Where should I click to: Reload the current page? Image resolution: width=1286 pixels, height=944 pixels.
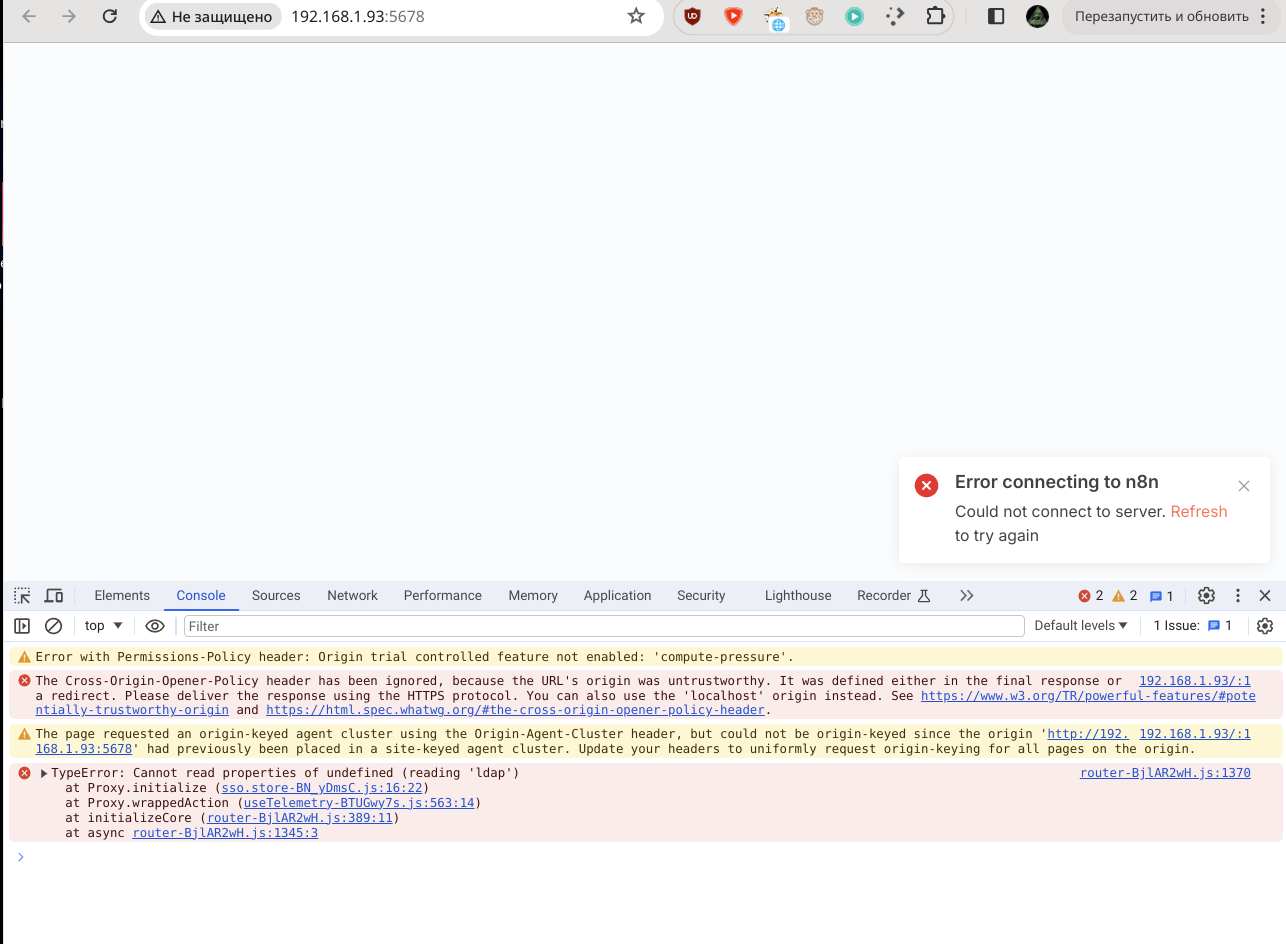coord(110,16)
